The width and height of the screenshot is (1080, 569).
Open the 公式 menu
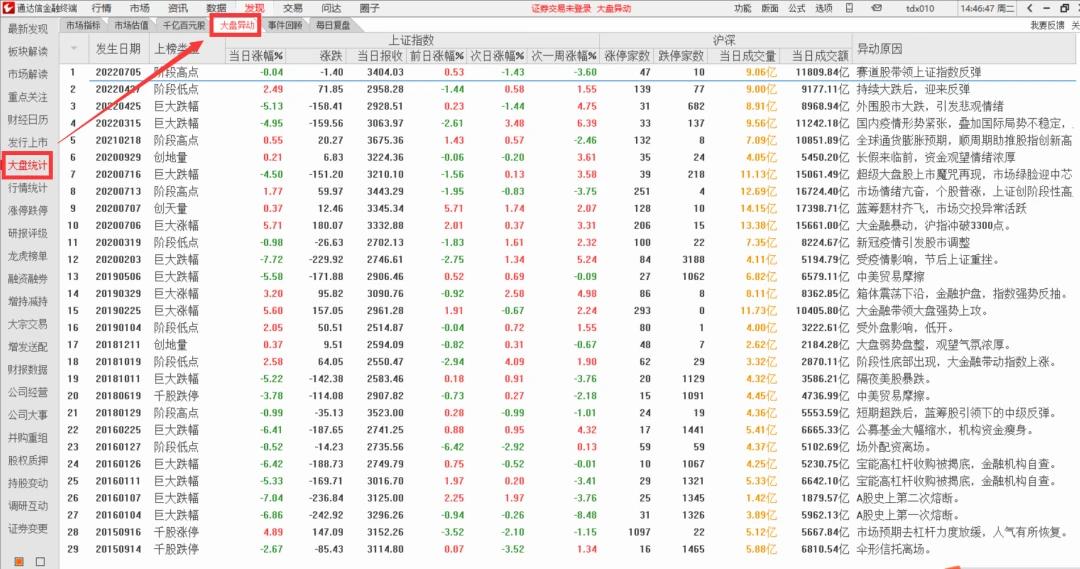click(x=796, y=8)
